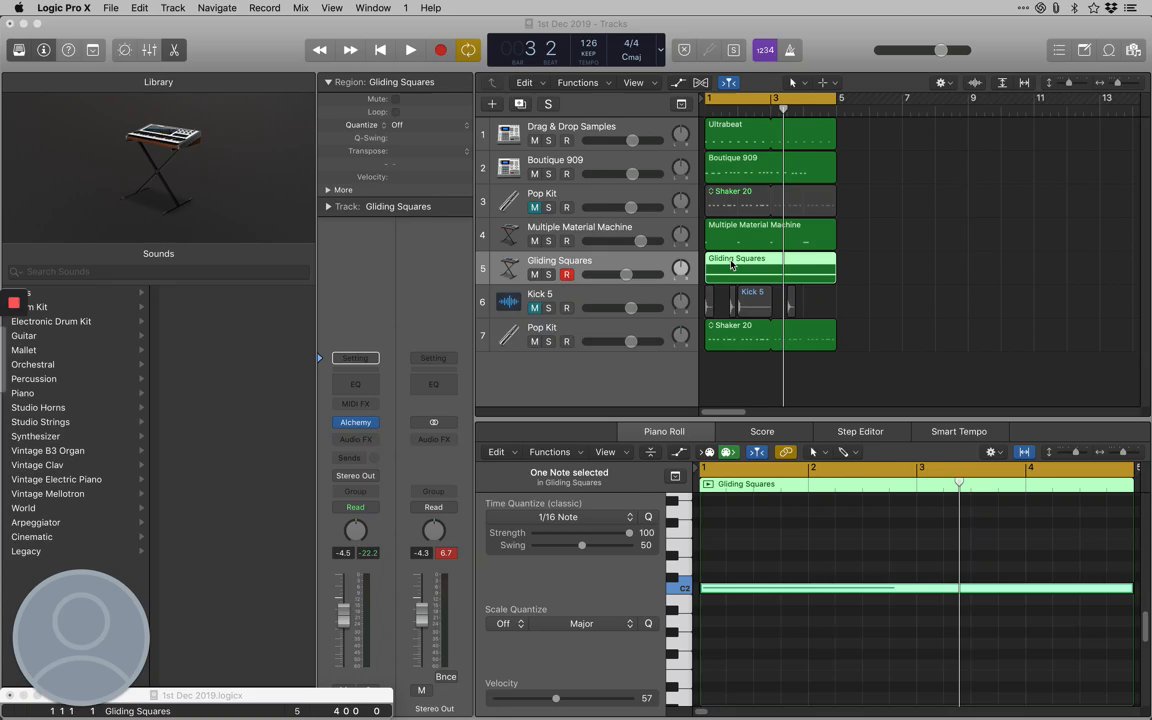This screenshot has width=1152, height=720.
Task: Open the File menu
Action: 110,8
